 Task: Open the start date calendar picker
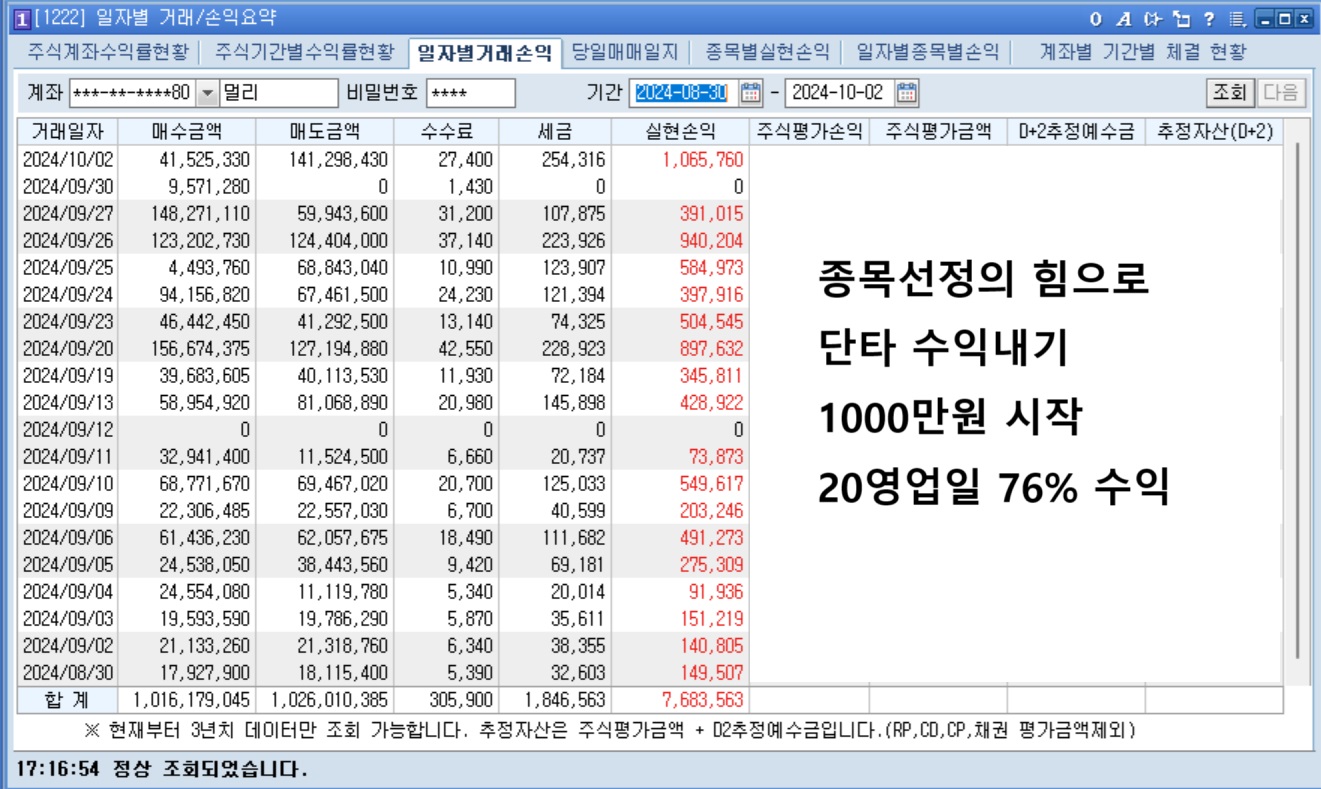[x=752, y=94]
